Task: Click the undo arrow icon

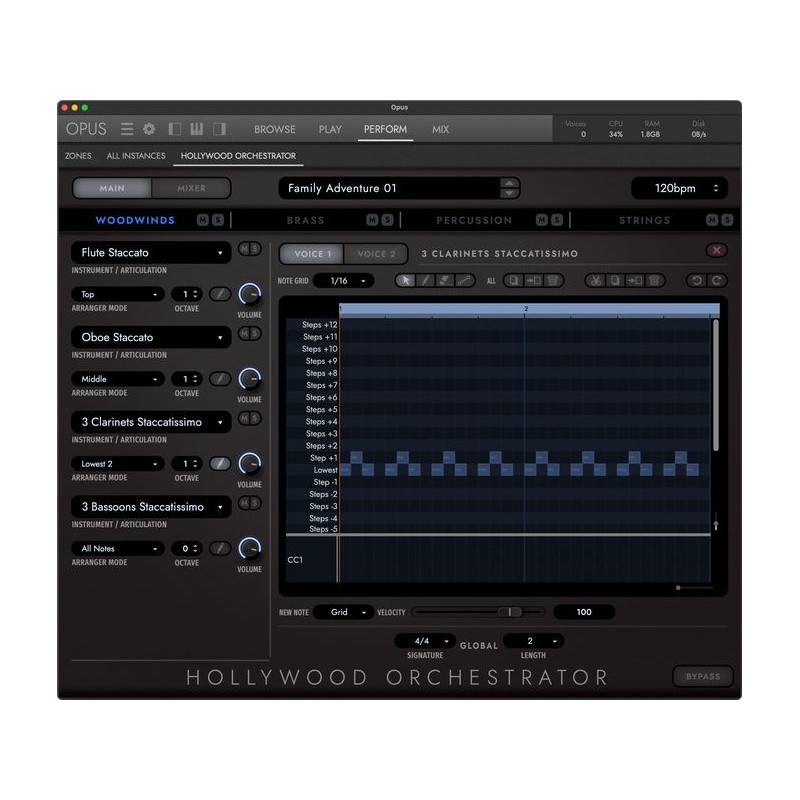Action: pyautogui.click(x=700, y=281)
